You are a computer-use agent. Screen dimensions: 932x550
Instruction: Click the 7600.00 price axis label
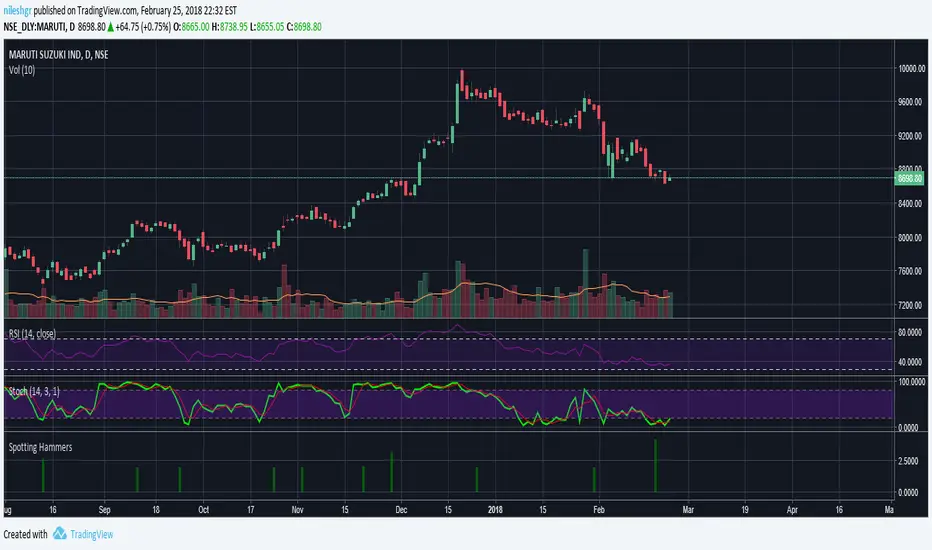point(911,271)
